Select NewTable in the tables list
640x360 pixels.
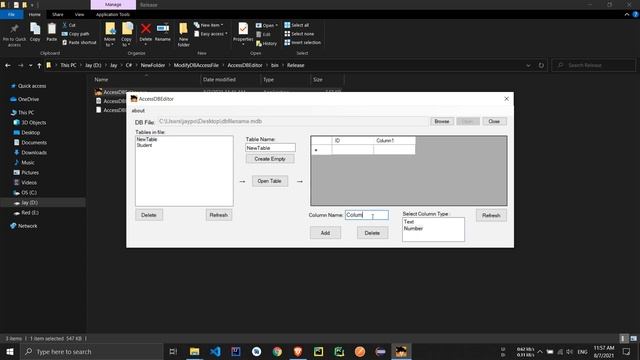pos(147,139)
